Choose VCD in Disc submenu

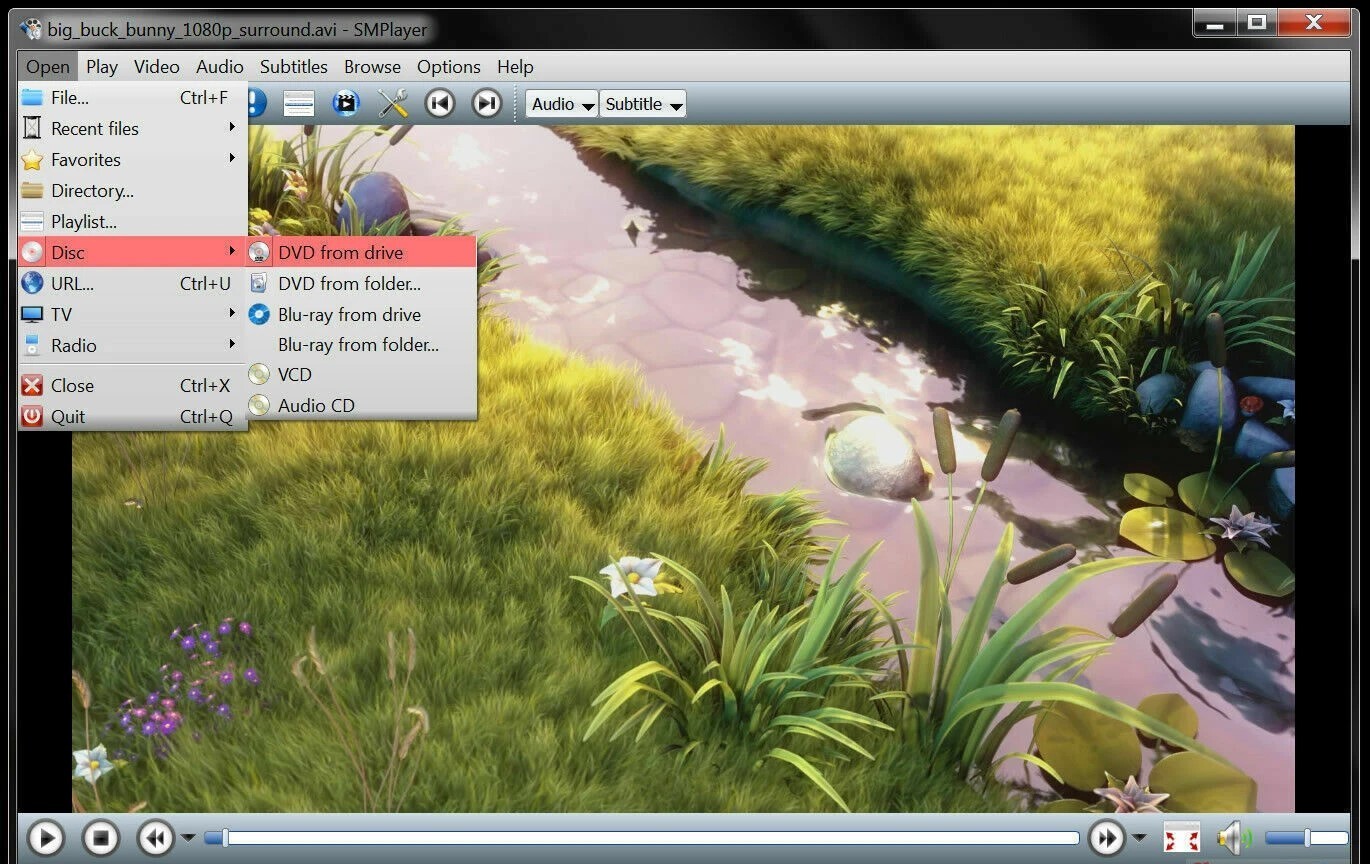point(361,374)
